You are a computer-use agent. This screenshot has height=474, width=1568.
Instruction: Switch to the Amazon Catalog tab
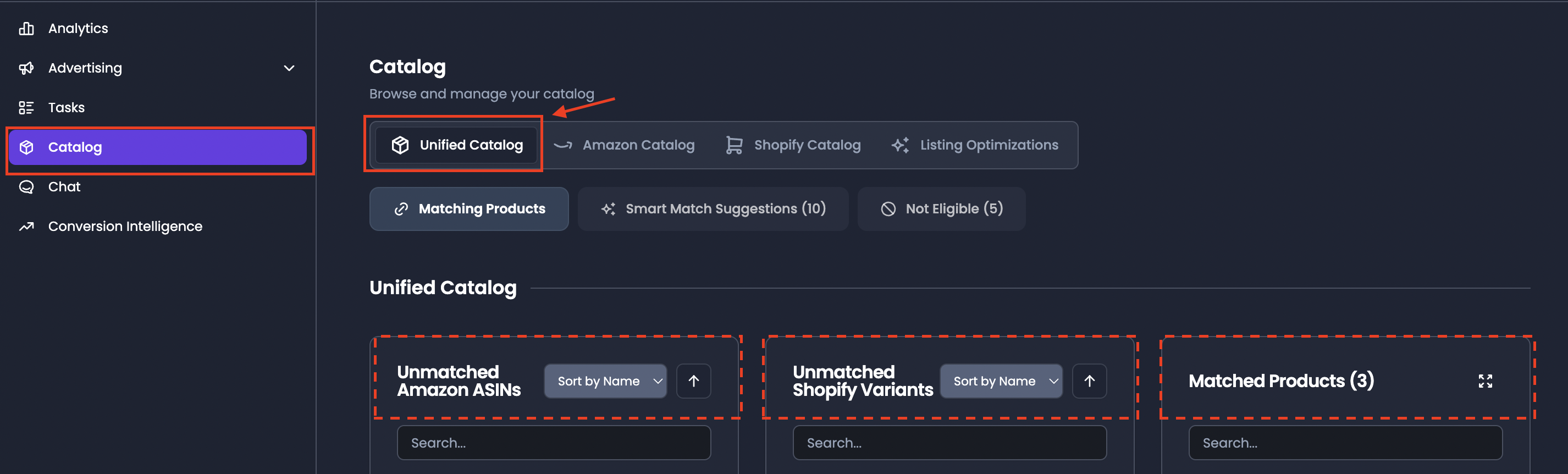[x=624, y=145]
